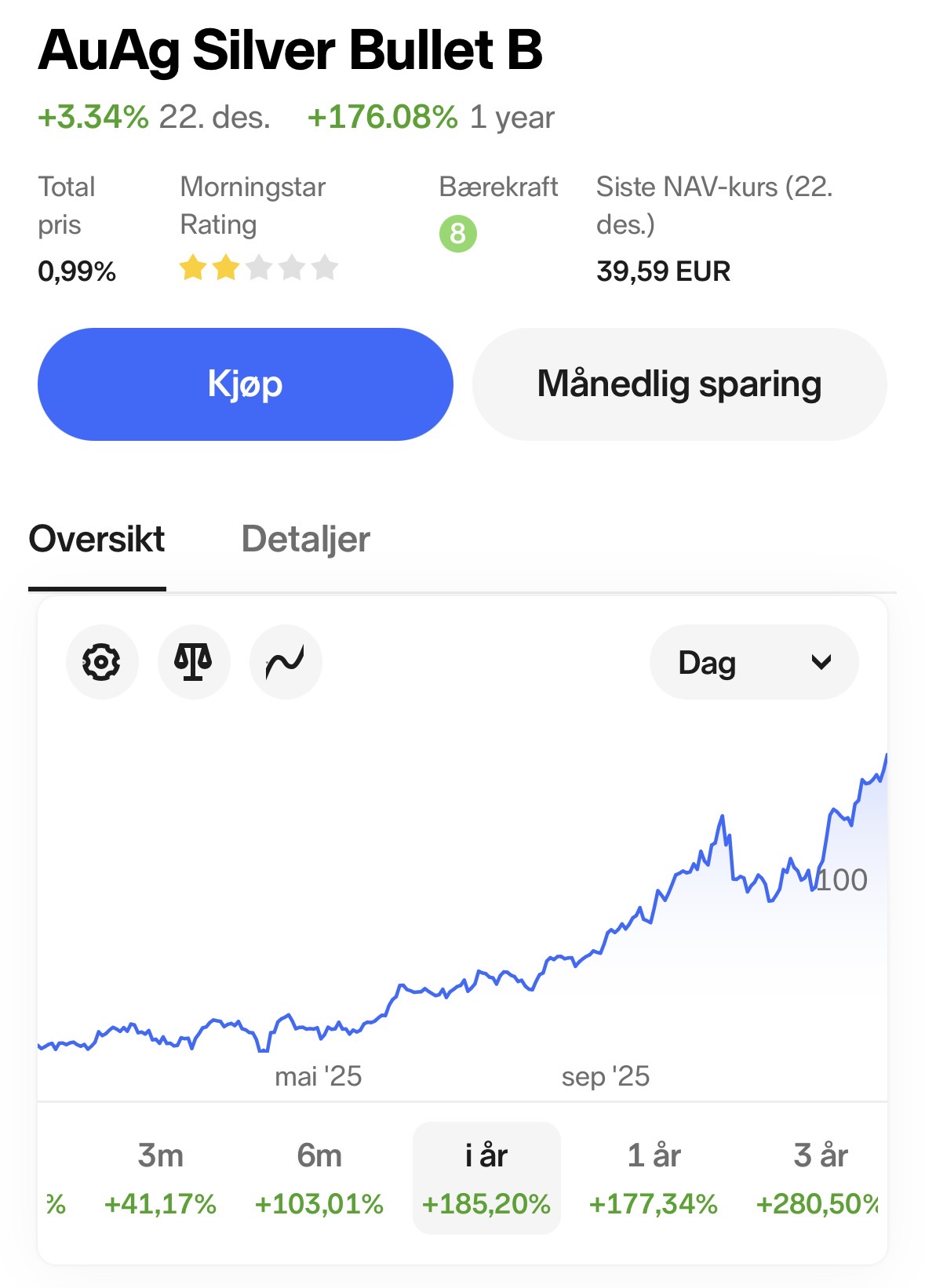Tap the AuAg Silver Bullet B title
Screen dimensions: 925x1288
click(290, 50)
